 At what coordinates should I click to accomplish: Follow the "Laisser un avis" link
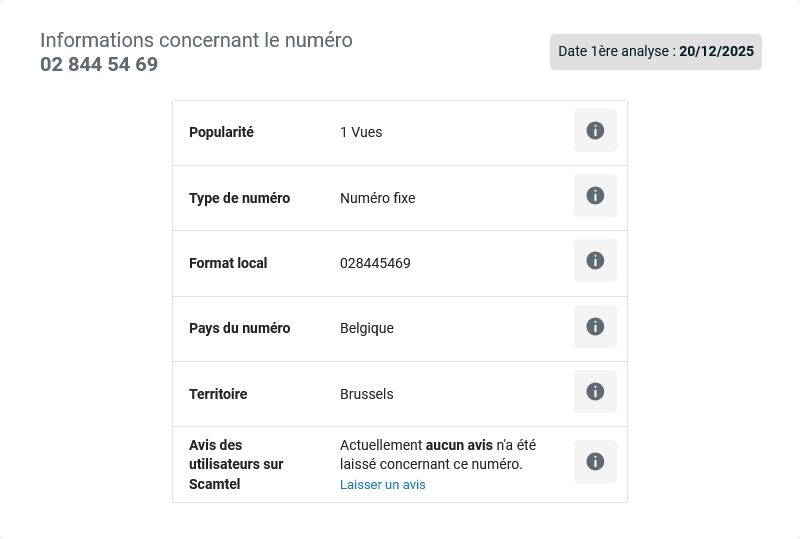point(383,484)
